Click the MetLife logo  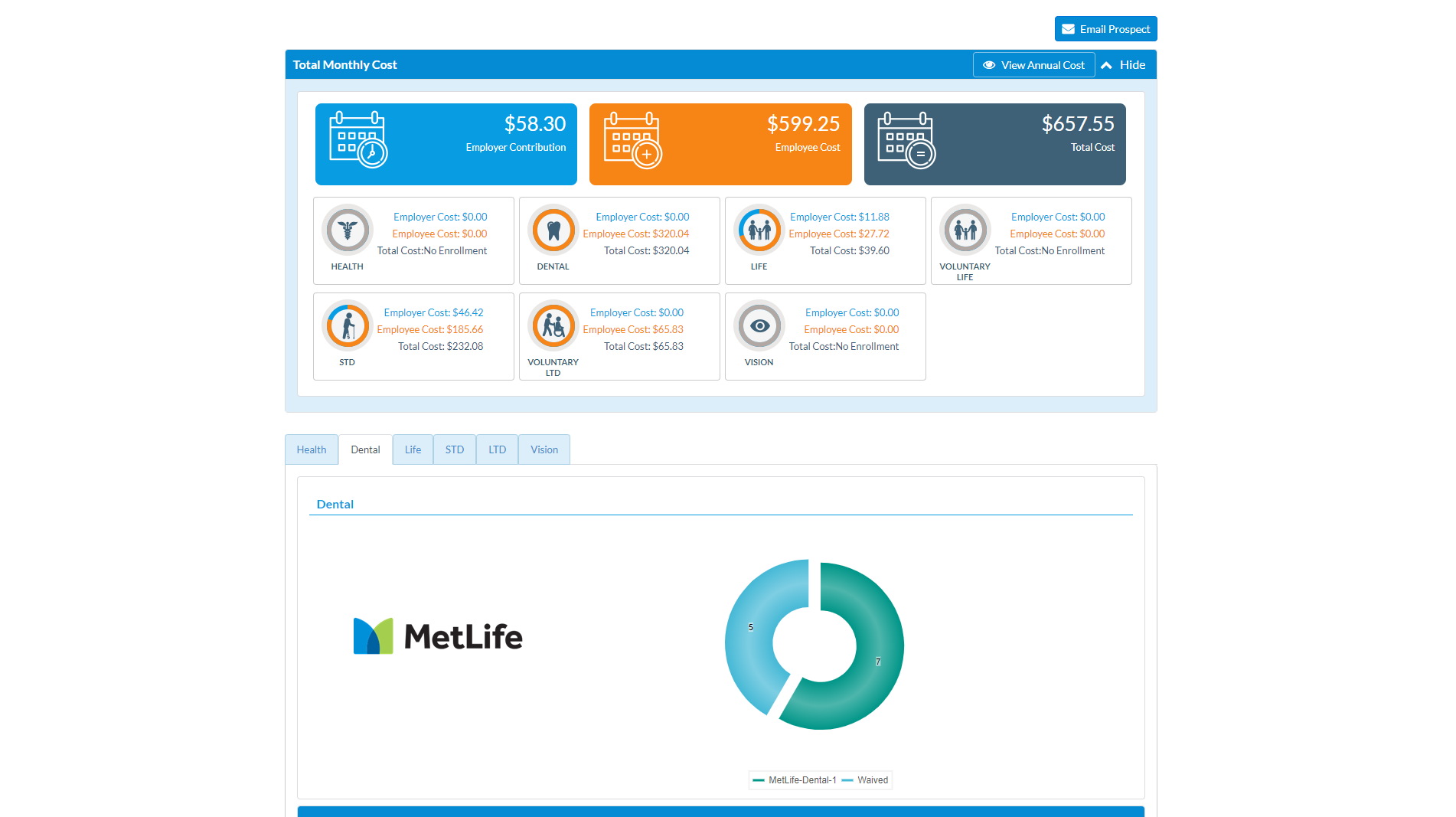coord(438,636)
